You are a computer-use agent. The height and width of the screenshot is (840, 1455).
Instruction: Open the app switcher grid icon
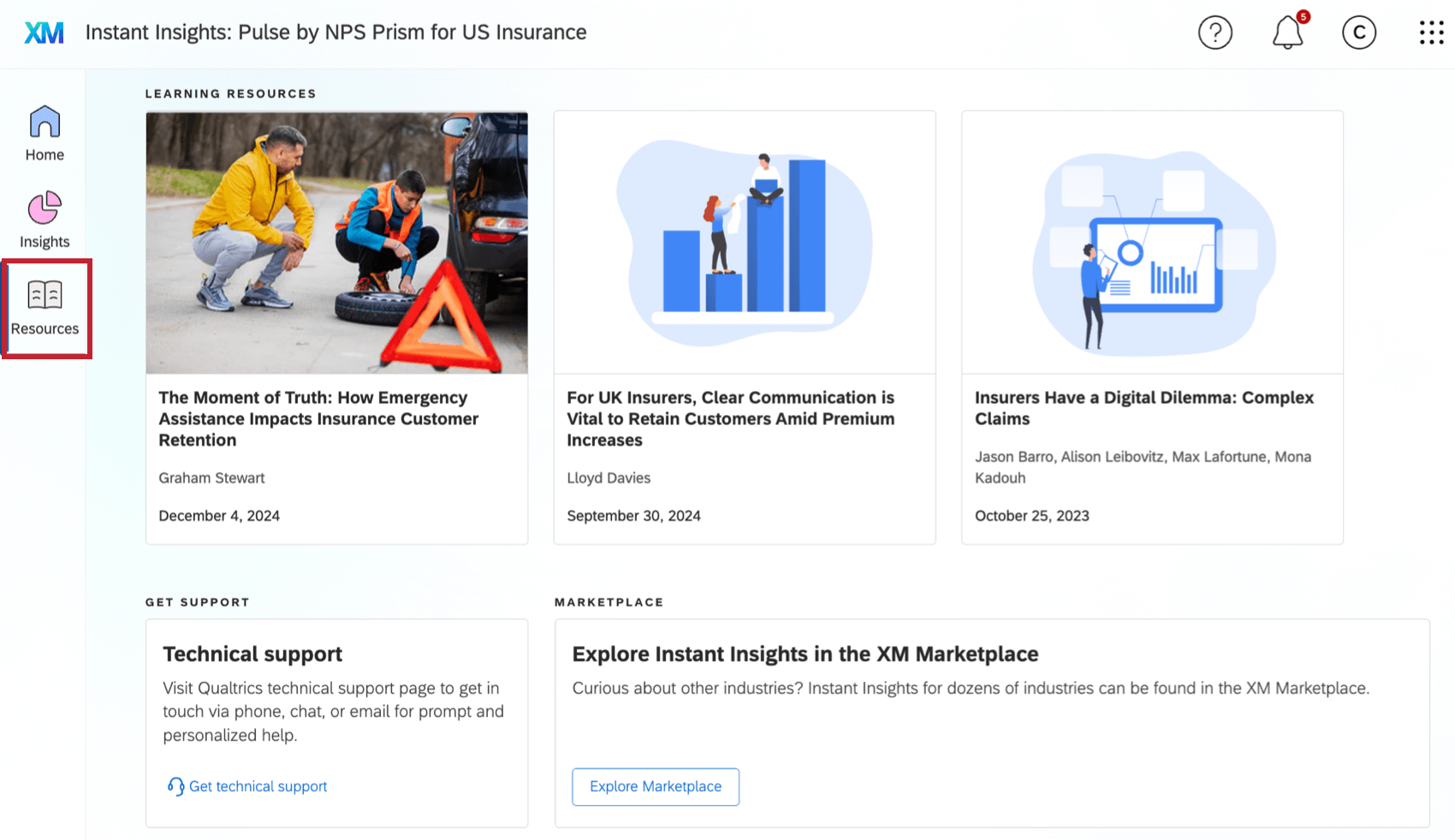1430,33
